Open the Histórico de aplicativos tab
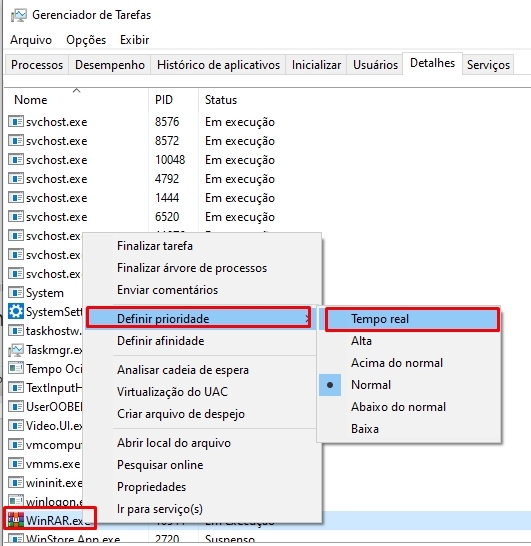 [218, 65]
